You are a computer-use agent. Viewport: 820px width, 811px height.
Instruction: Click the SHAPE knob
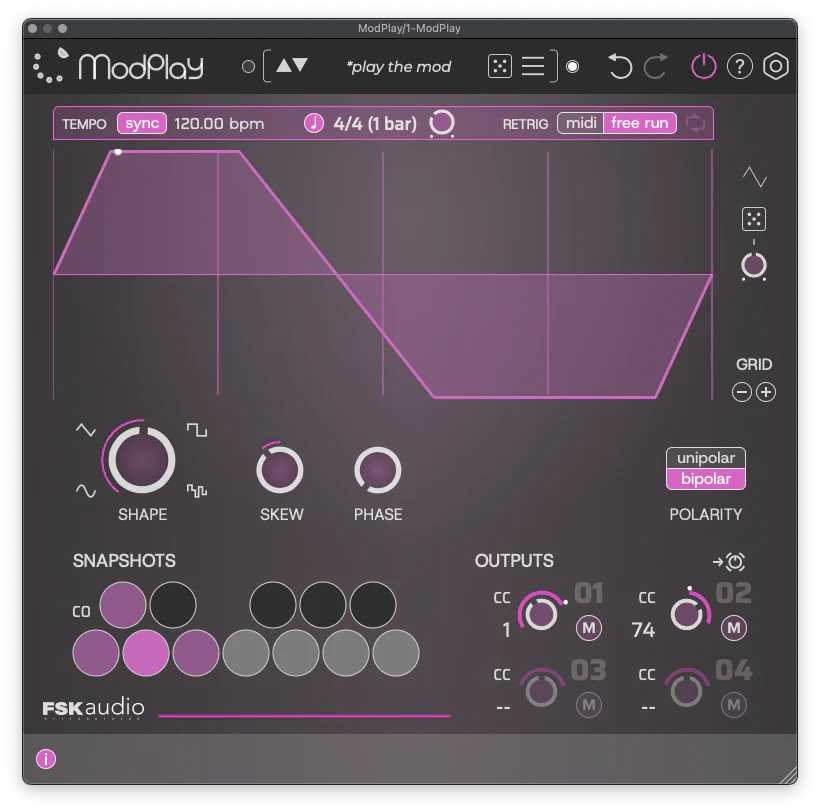(x=141, y=461)
